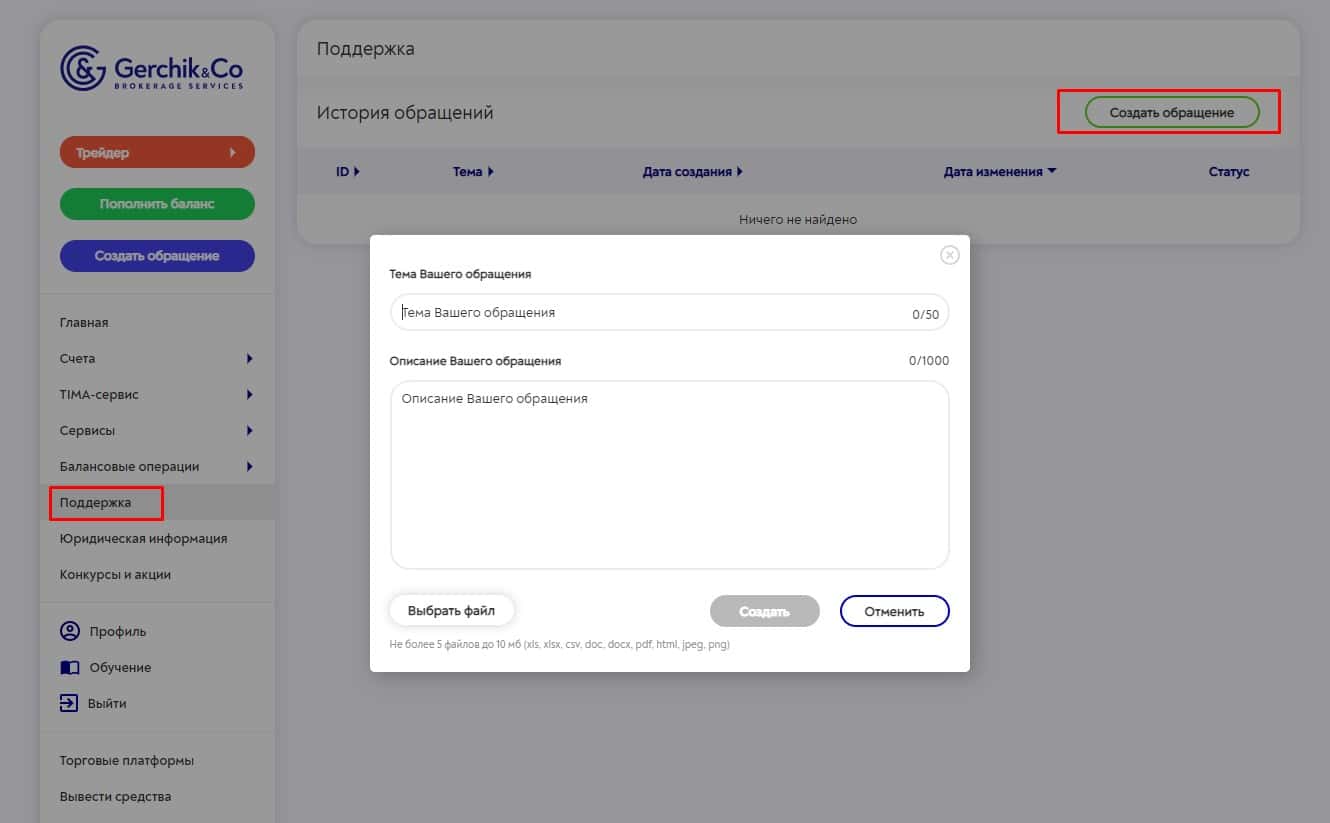Sort by ID column arrow

(357, 172)
